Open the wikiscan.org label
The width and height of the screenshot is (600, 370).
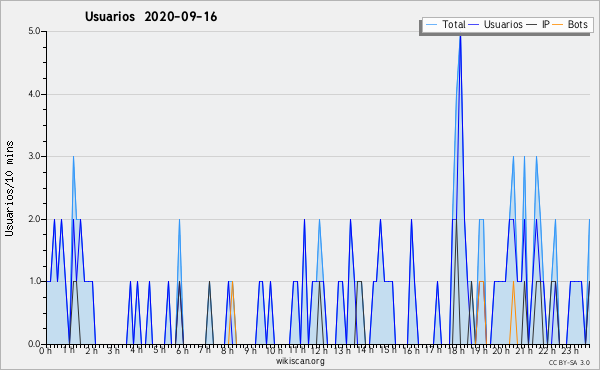click(x=300, y=361)
